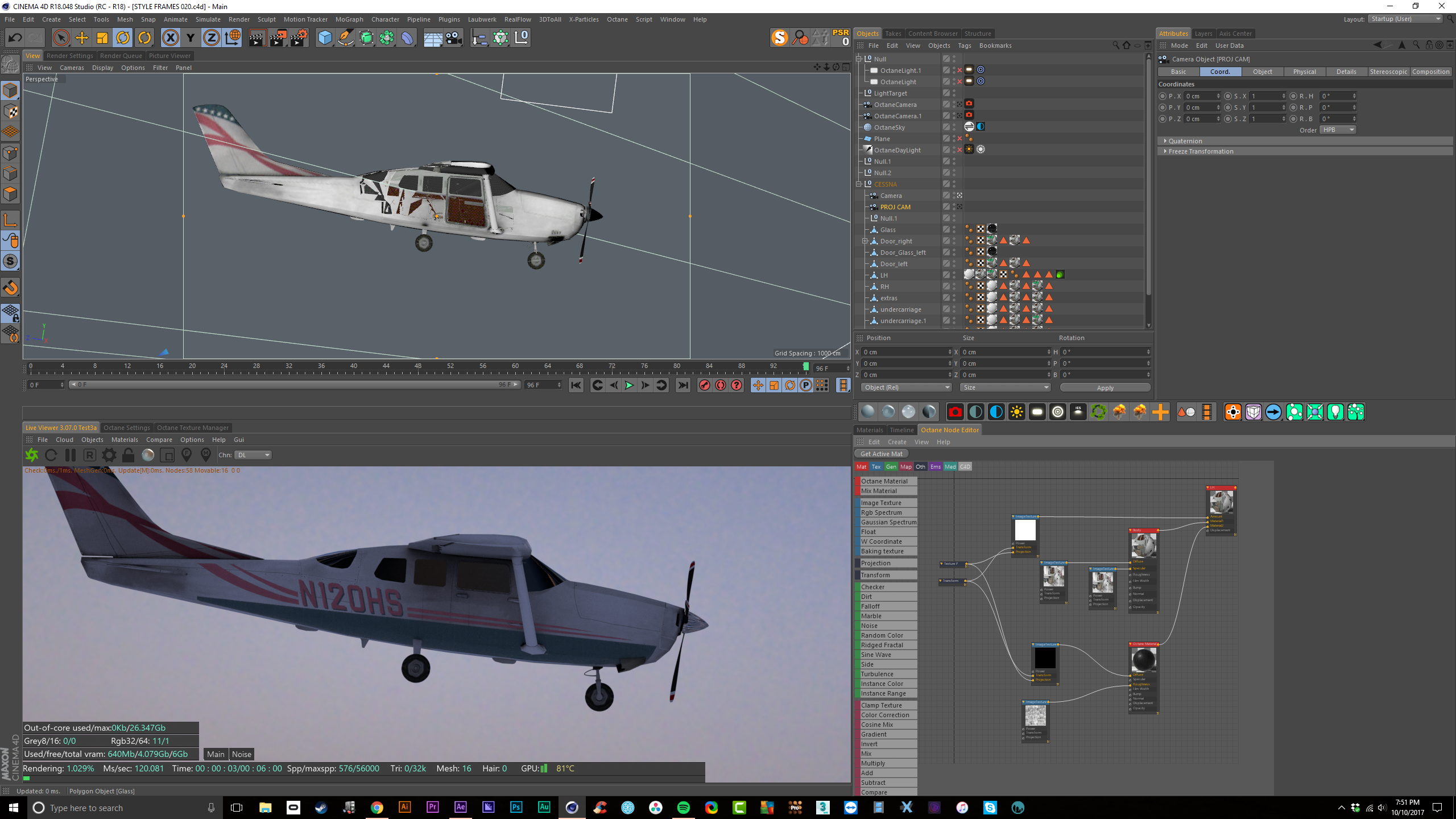The image size is (1456, 819).
Task: Click the Undo arrow icon
Action: [15, 38]
